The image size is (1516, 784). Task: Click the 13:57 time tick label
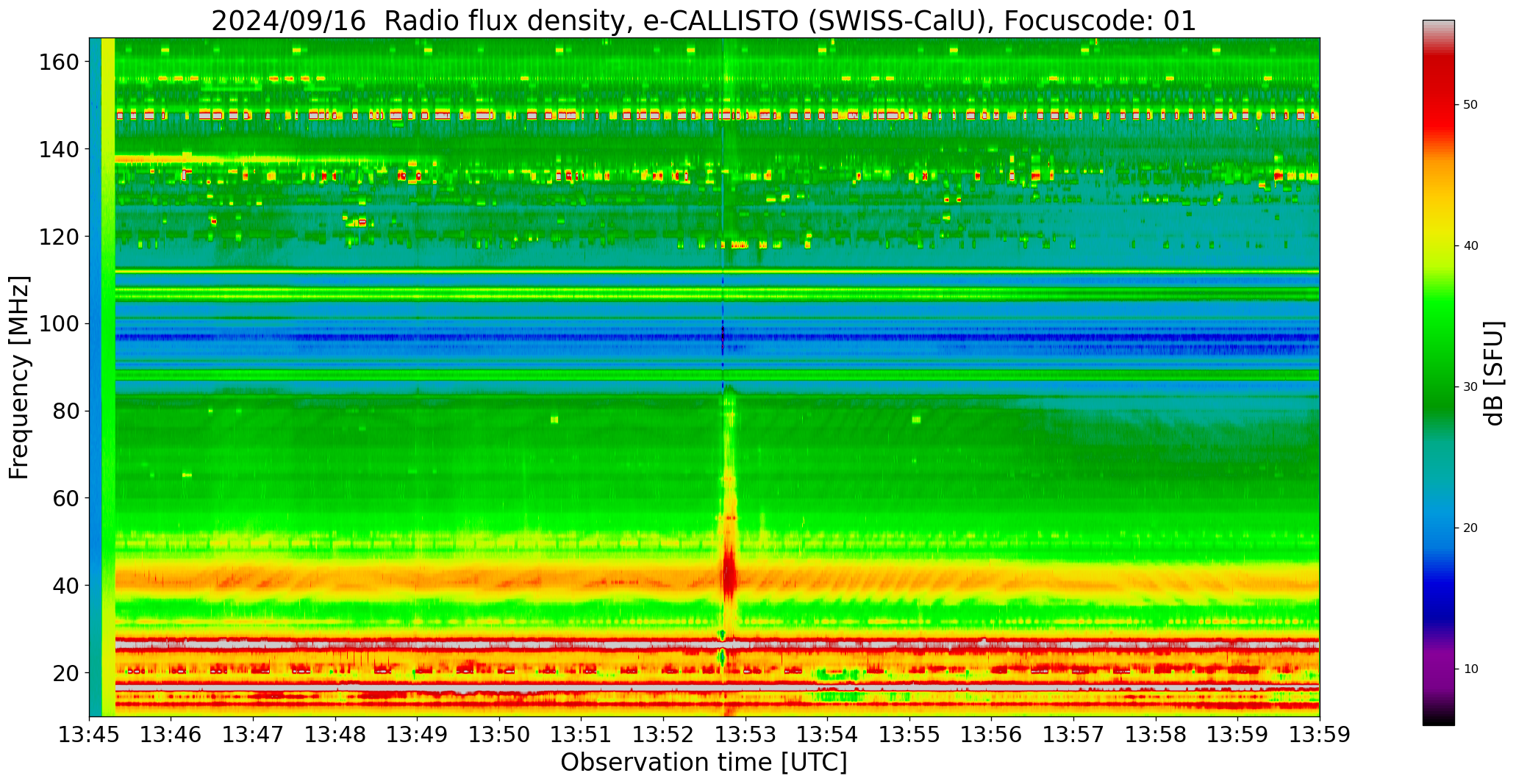click(1073, 736)
